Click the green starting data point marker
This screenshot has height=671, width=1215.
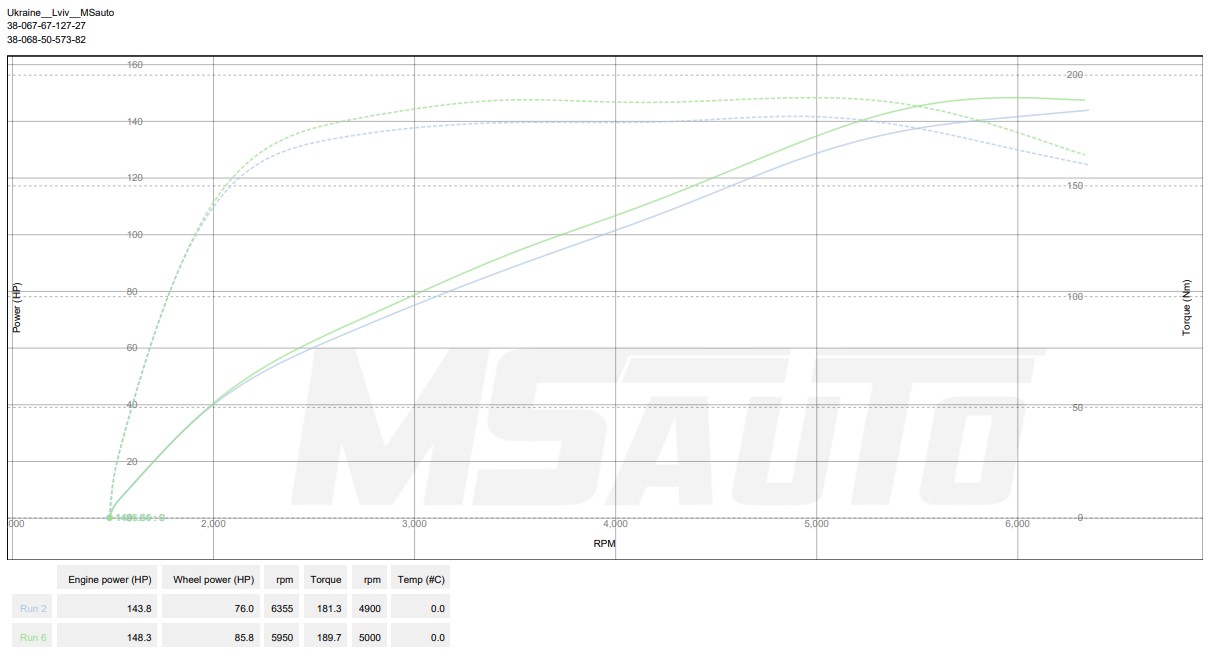[110, 517]
